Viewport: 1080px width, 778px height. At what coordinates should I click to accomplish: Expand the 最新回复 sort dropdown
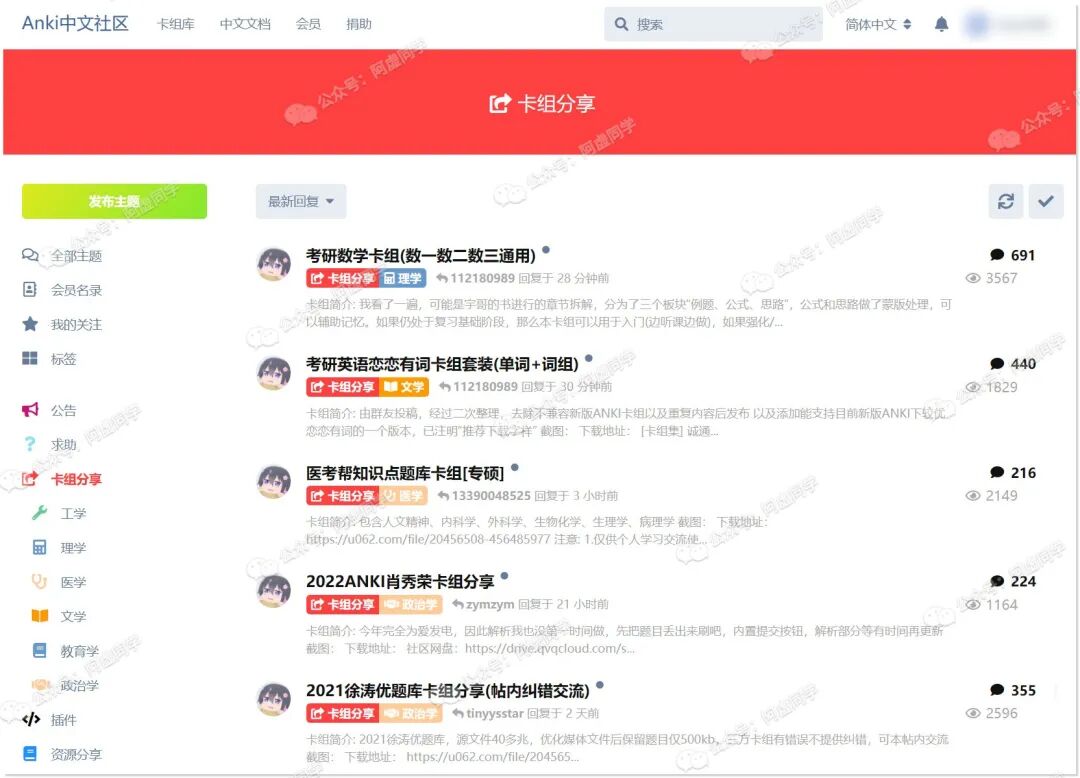(x=301, y=201)
